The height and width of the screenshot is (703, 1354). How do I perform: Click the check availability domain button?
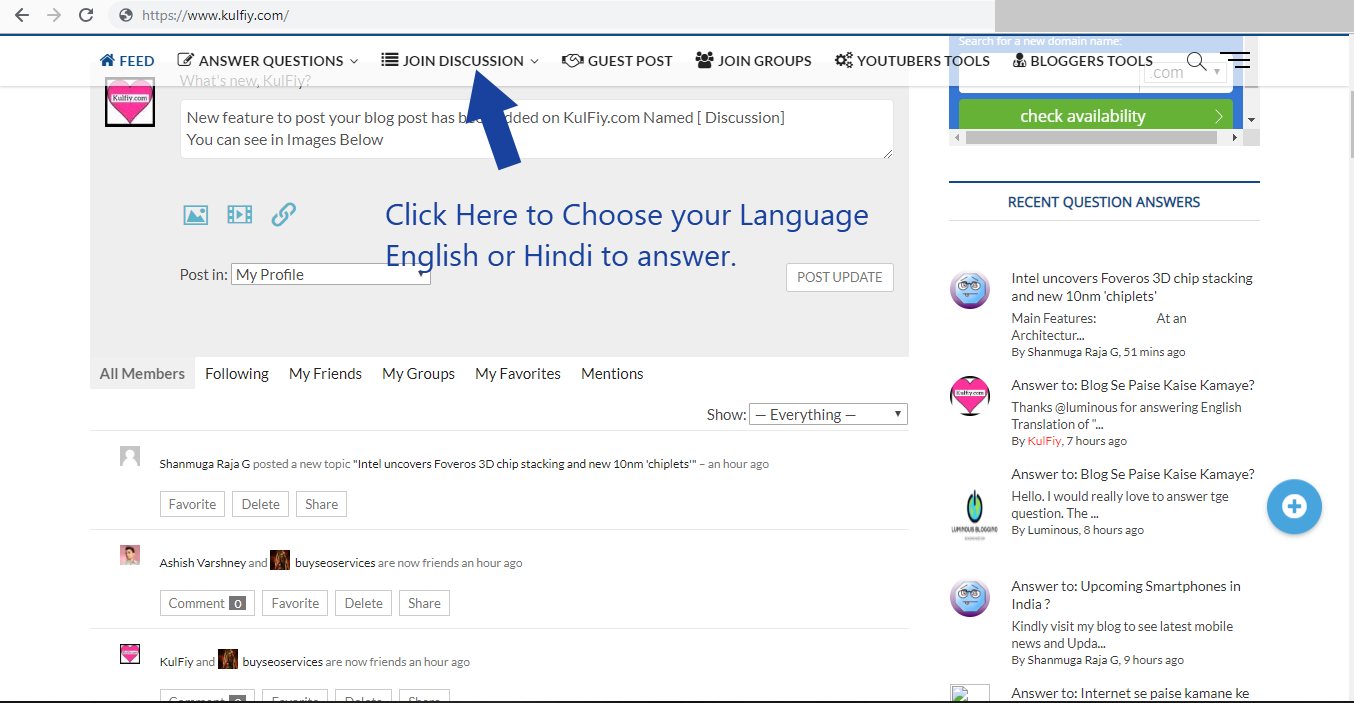tap(1094, 116)
